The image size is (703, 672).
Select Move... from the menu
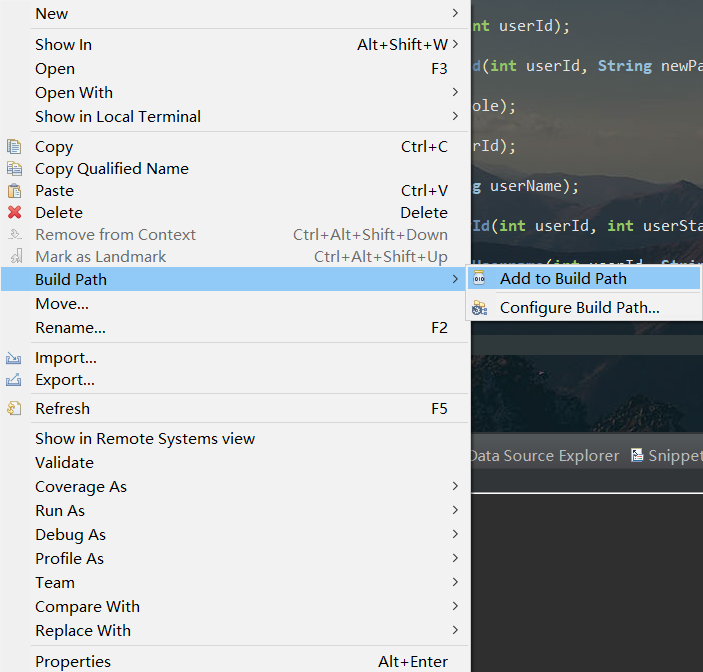point(235,303)
